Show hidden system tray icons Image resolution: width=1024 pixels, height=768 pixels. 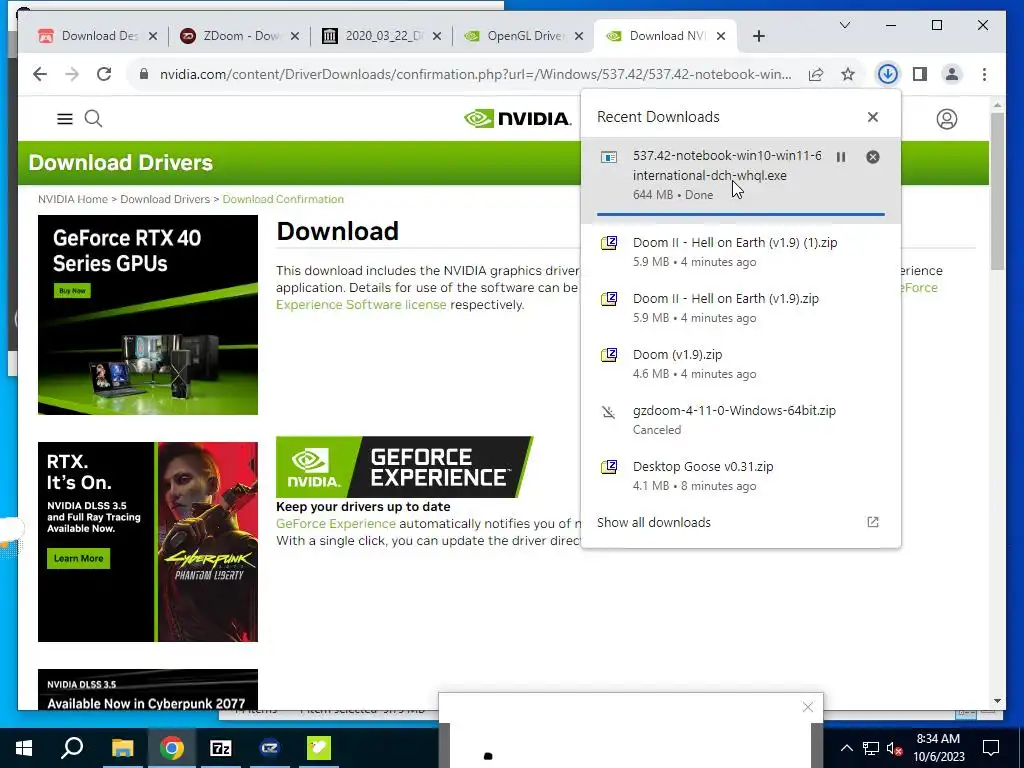[x=846, y=748]
